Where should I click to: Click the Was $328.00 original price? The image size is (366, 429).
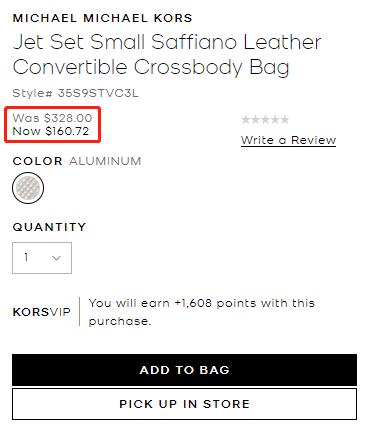click(x=52, y=118)
